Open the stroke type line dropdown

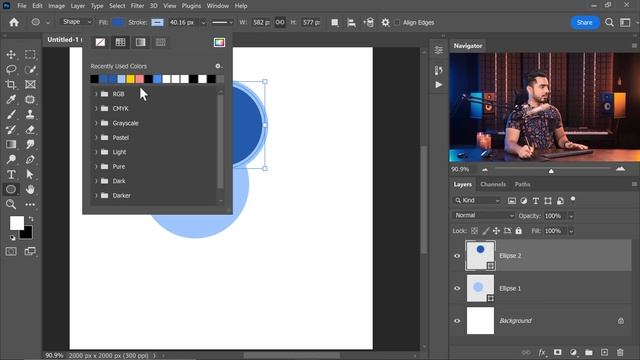[222, 22]
